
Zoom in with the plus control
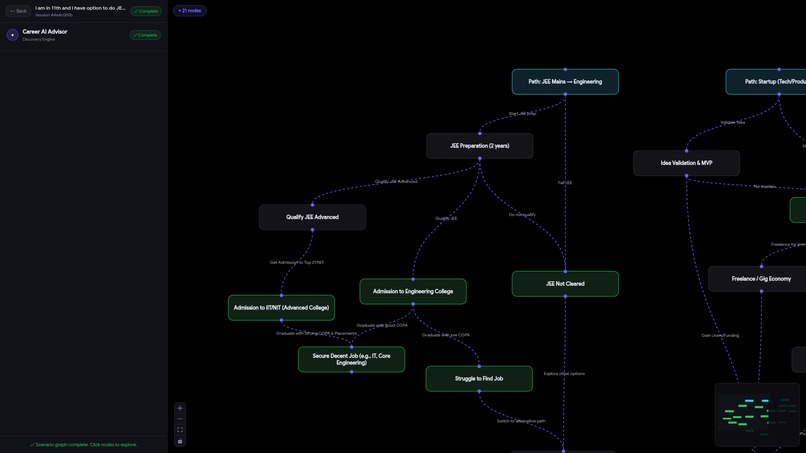[180, 408]
